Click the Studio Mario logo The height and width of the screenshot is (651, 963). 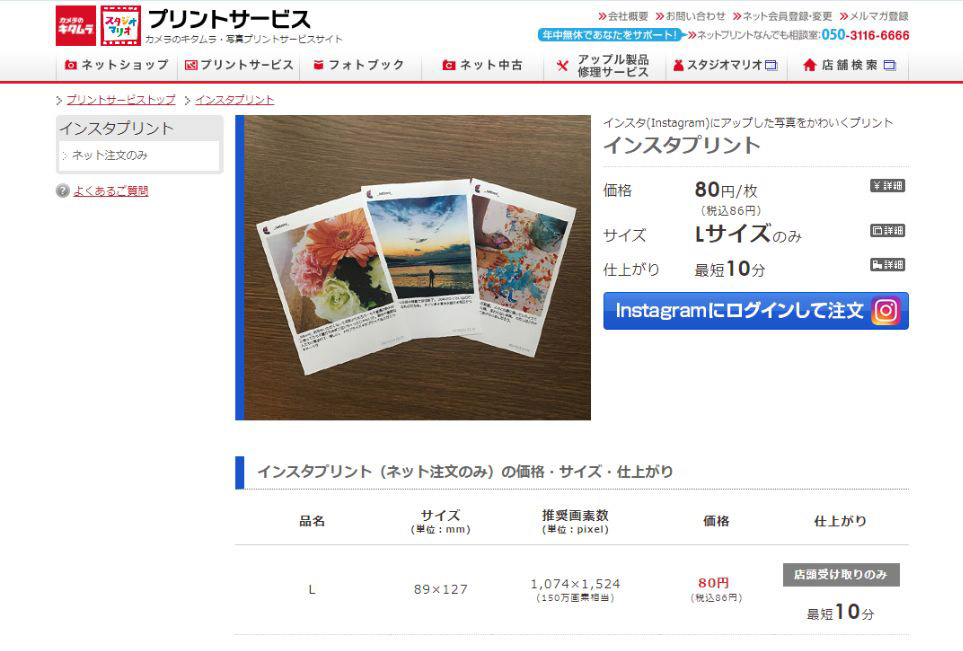click(x=121, y=26)
